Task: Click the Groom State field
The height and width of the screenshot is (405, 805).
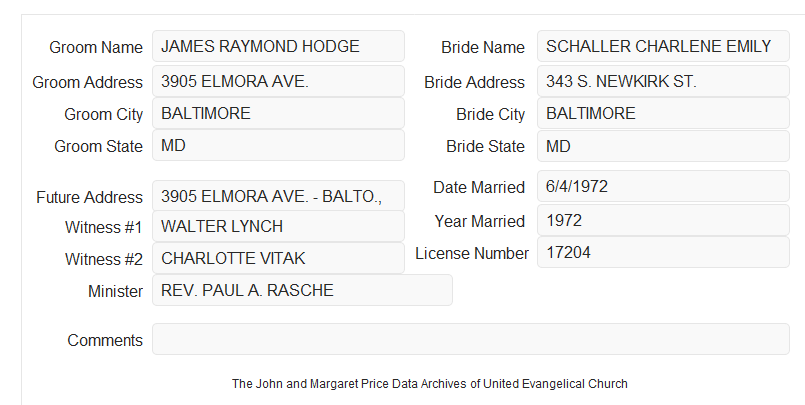Action: [x=278, y=145]
